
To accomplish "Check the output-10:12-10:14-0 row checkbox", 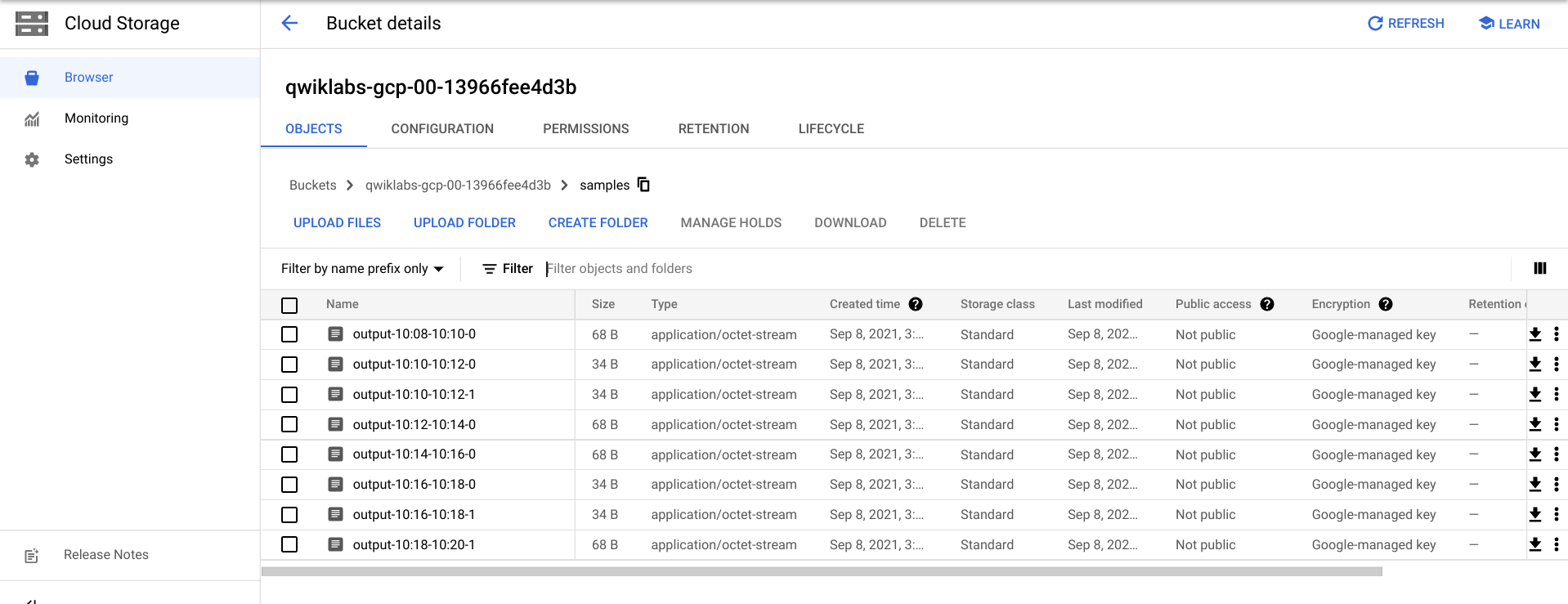I will click(x=289, y=424).
